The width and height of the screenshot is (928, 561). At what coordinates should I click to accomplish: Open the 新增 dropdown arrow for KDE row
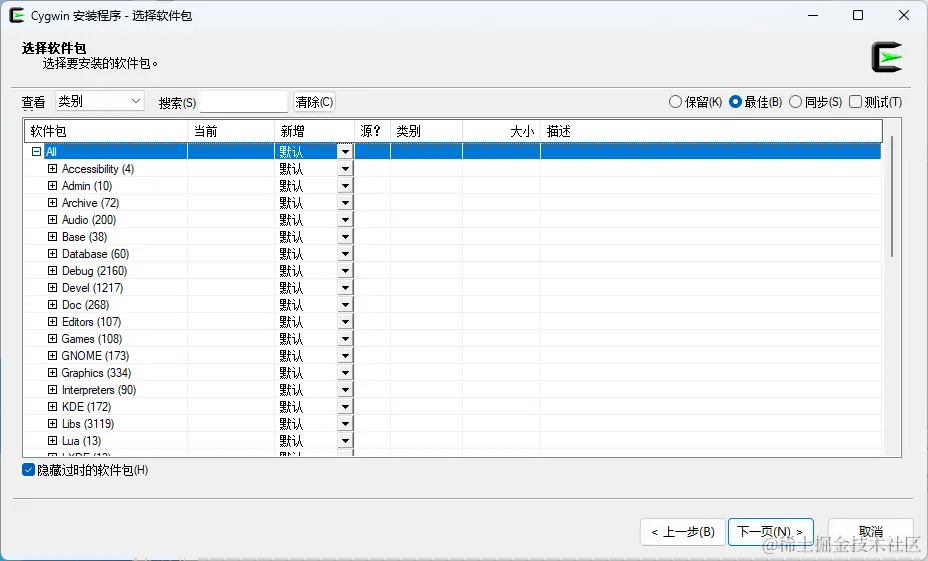pos(346,407)
